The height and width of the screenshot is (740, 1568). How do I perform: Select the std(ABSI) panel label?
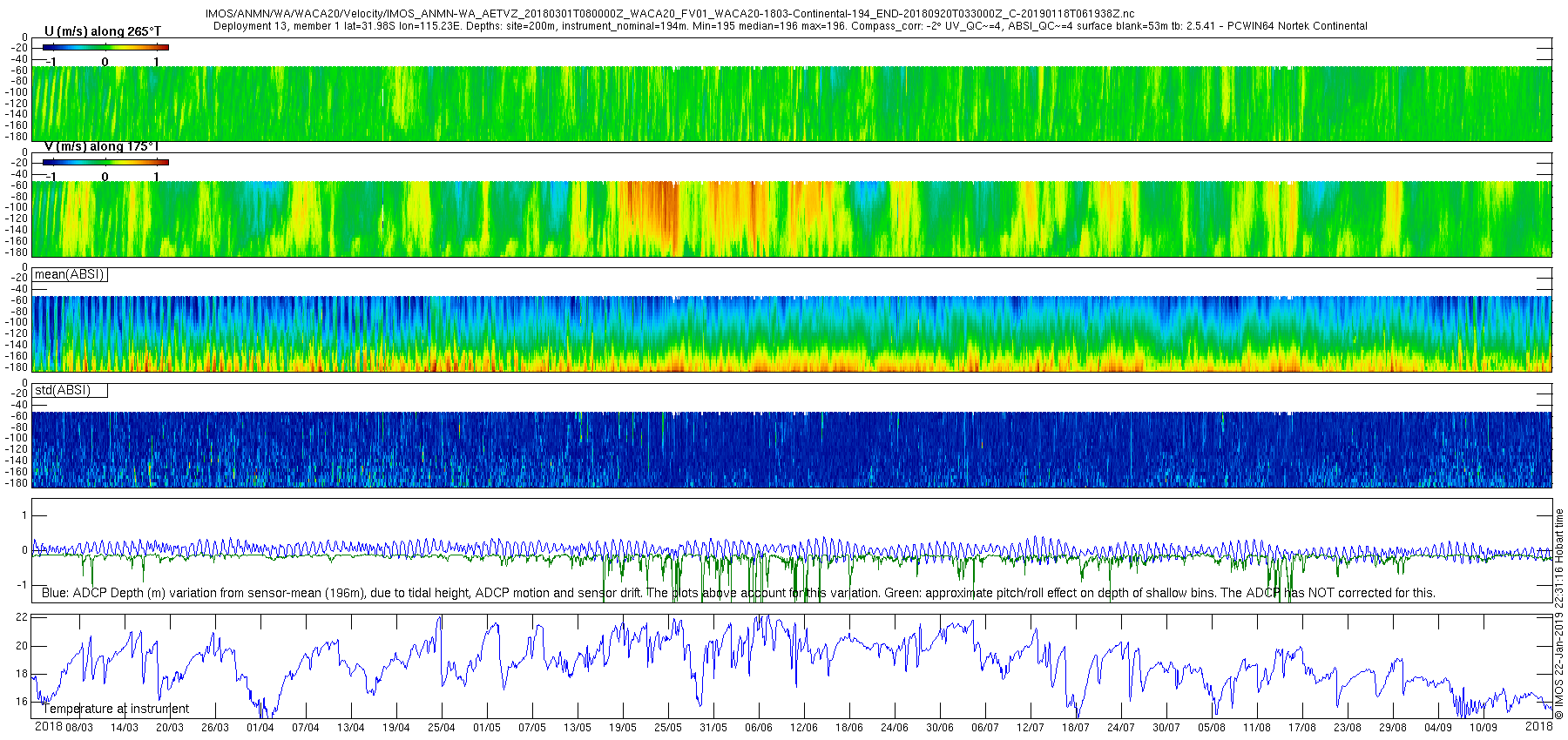(70, 391)
